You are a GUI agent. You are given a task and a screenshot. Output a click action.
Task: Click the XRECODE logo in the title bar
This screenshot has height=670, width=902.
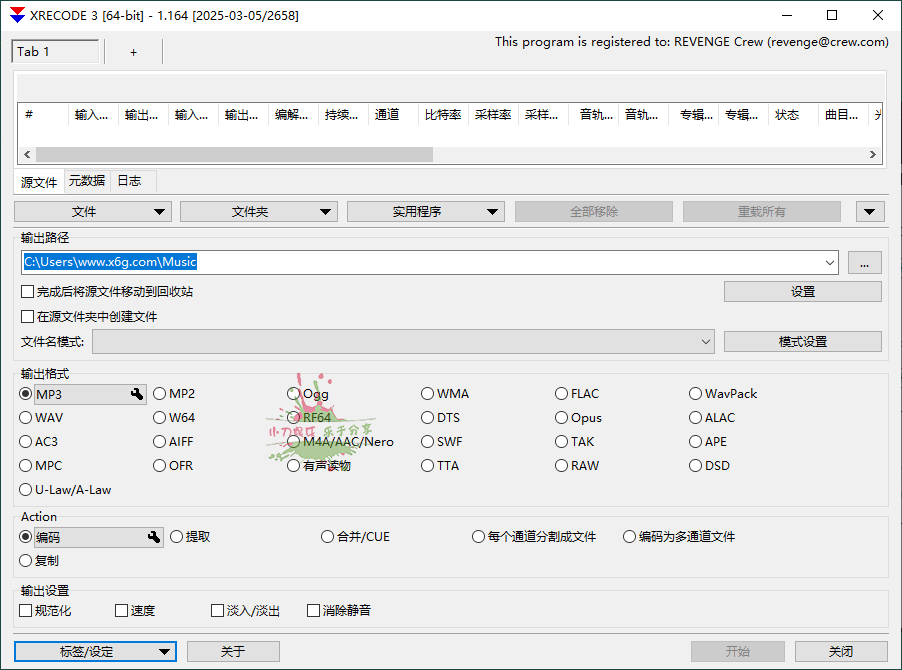pyautogui.click(x=14, y=15)
